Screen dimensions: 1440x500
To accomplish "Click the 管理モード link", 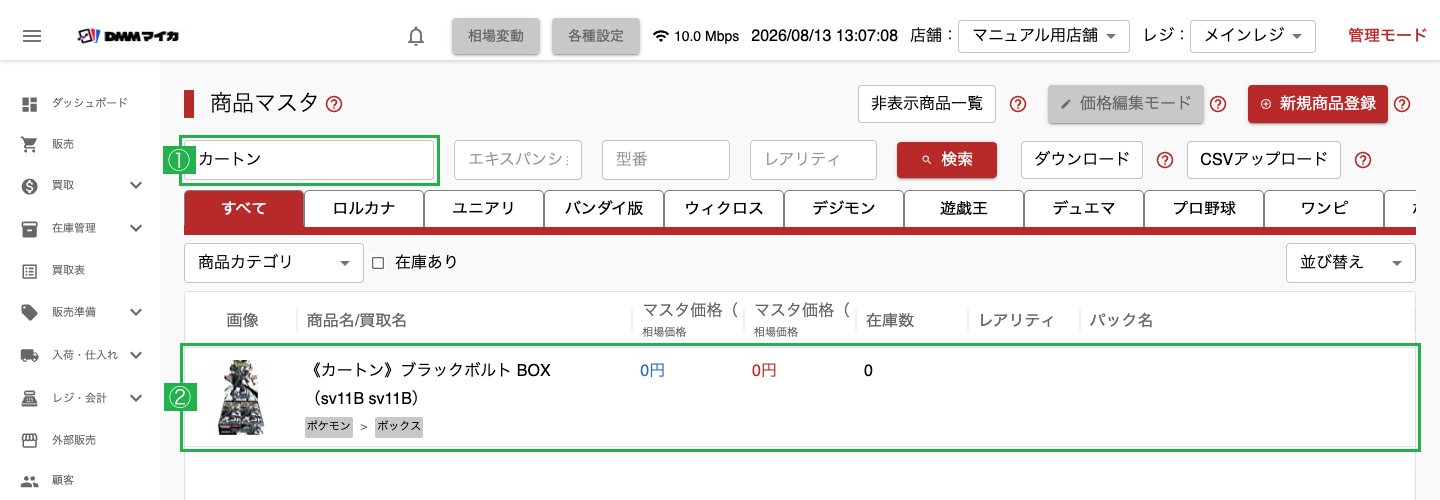I will 1387,36.
